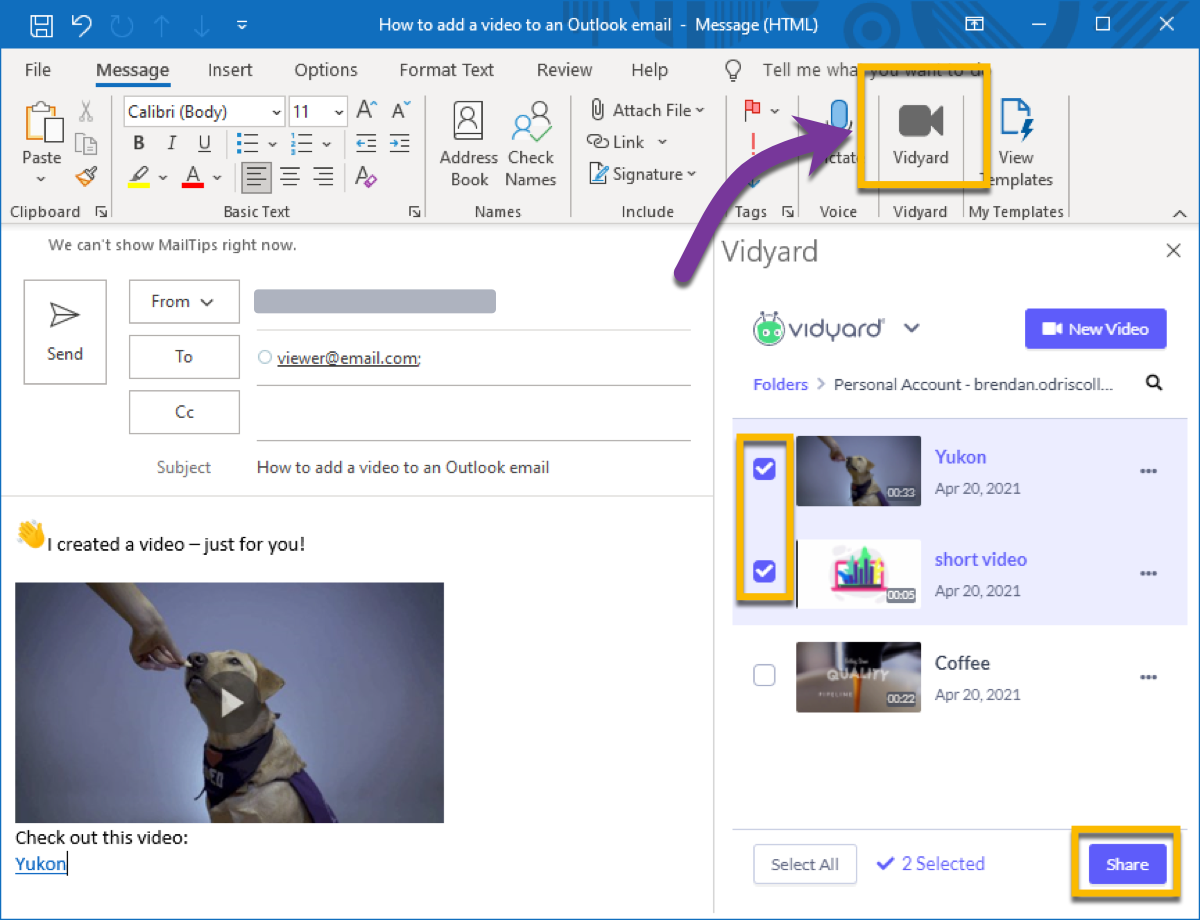Launch the Clipboard pane dialog launcher
Screen dimensions: 1200x920
(100, 212)
